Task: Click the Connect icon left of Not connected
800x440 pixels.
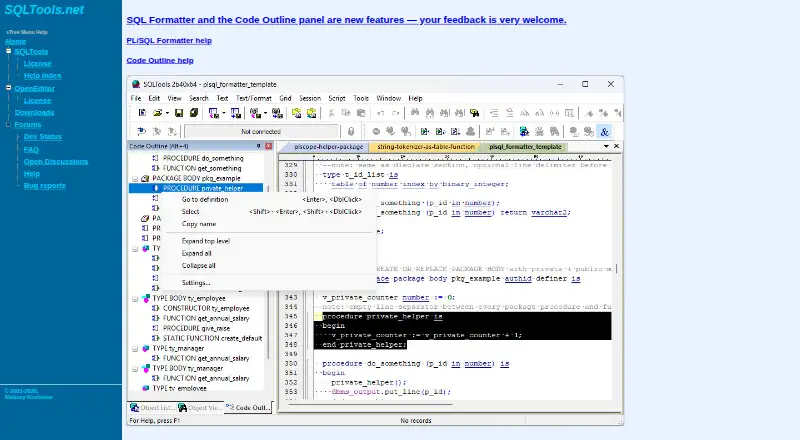Action: click(x=142, y=132)
